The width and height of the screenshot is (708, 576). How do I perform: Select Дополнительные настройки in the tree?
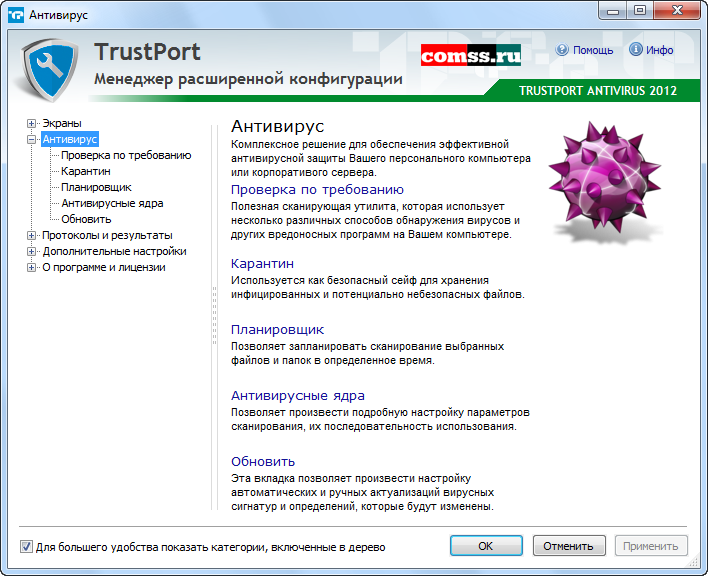tap(114, 251)
